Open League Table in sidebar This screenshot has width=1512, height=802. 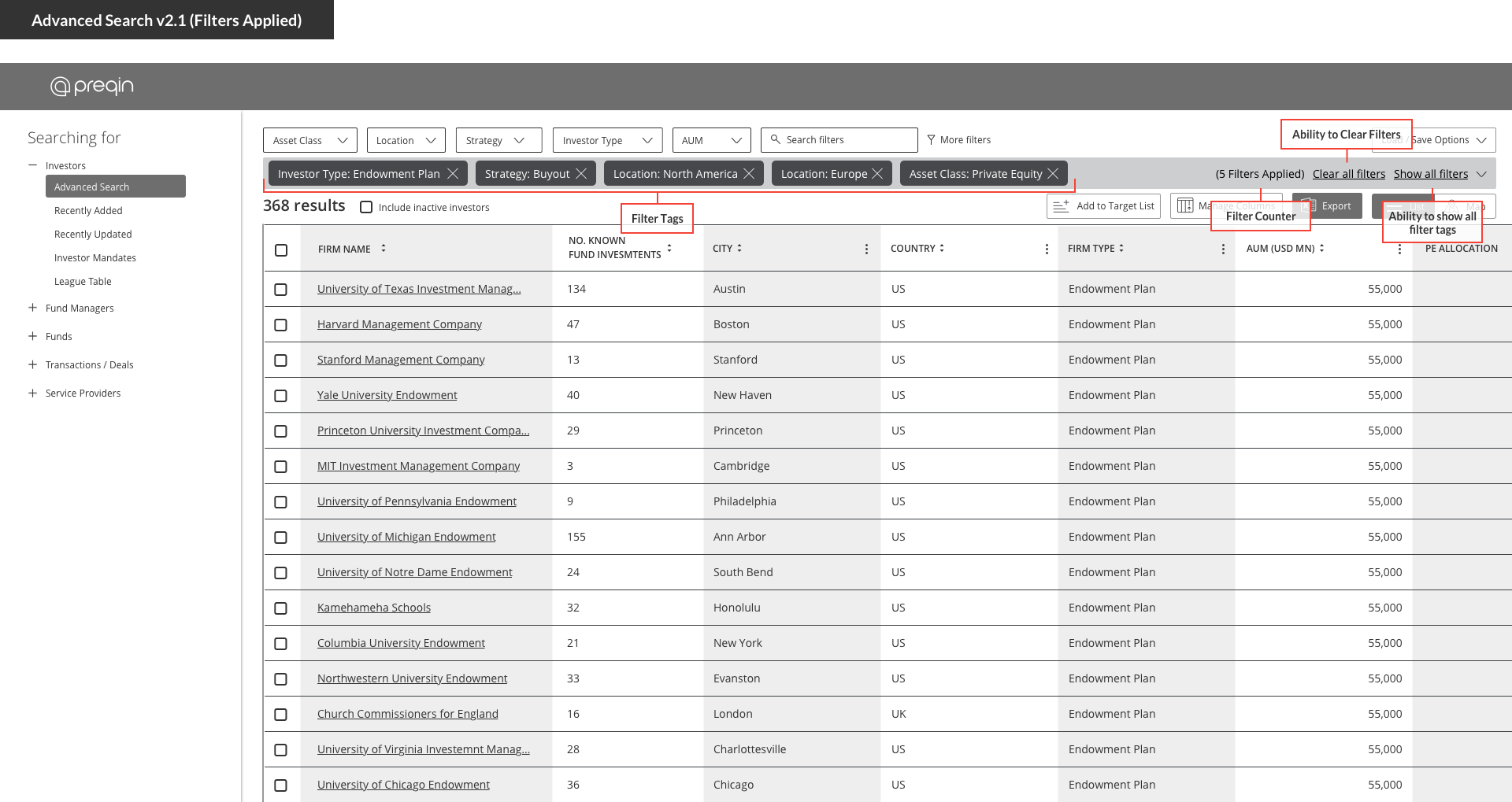pyautogui.click(x=83, y=281)
